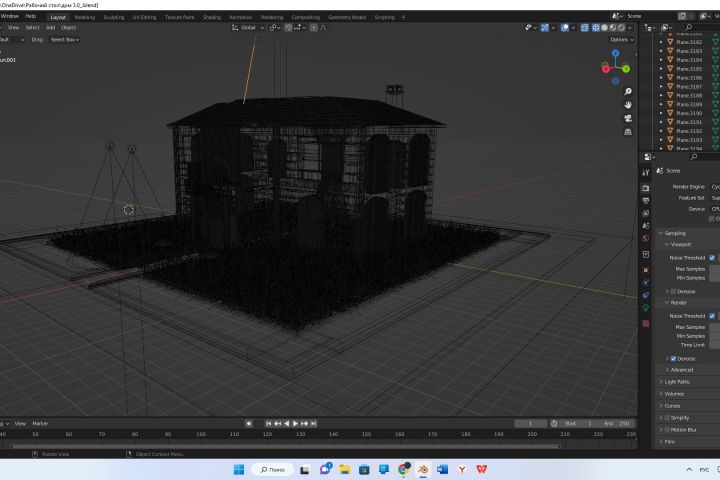Toggle snapping magnet in header
The height and width of the screenshot is (480, 720).
click(x=288, y=28)
